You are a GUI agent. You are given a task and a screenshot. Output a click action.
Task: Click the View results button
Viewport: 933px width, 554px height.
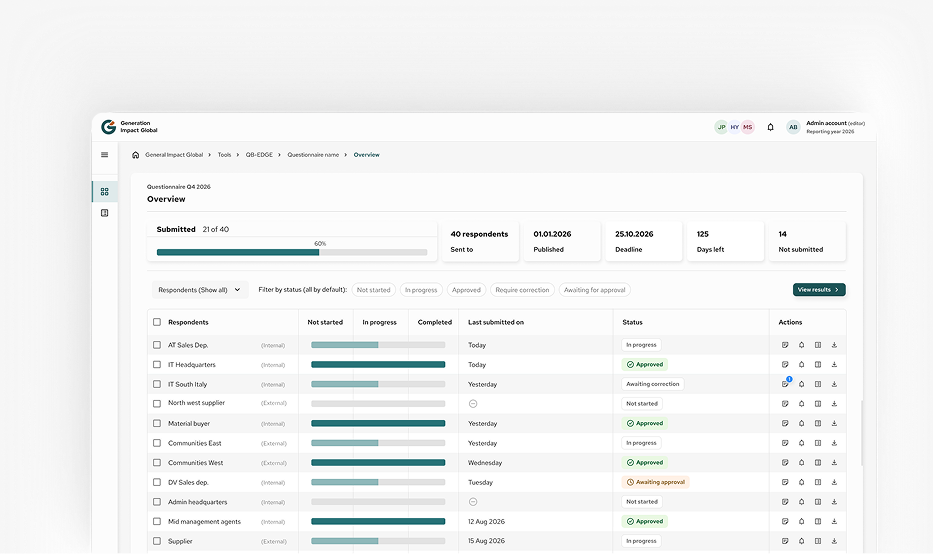point(819,290)
